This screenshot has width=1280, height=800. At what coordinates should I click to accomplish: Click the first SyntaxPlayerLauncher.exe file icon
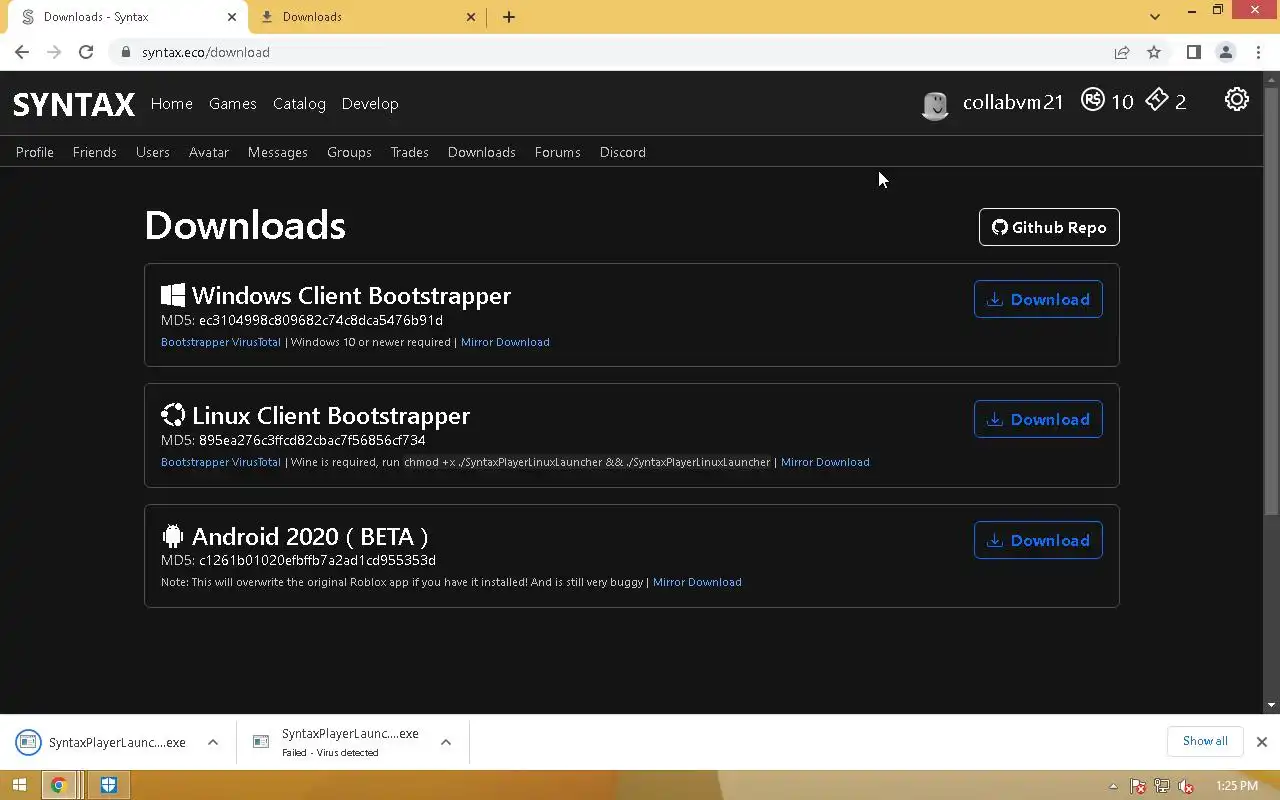(28, 742)
